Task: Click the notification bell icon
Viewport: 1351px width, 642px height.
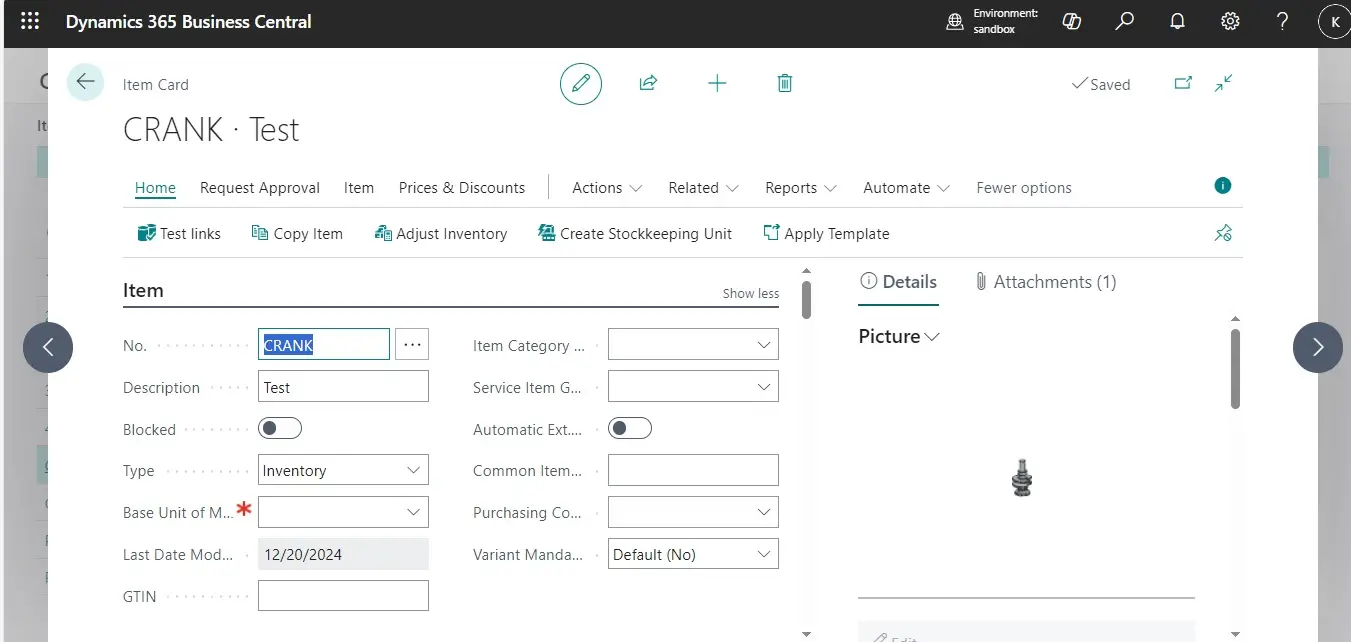Action: point(1178,21)
